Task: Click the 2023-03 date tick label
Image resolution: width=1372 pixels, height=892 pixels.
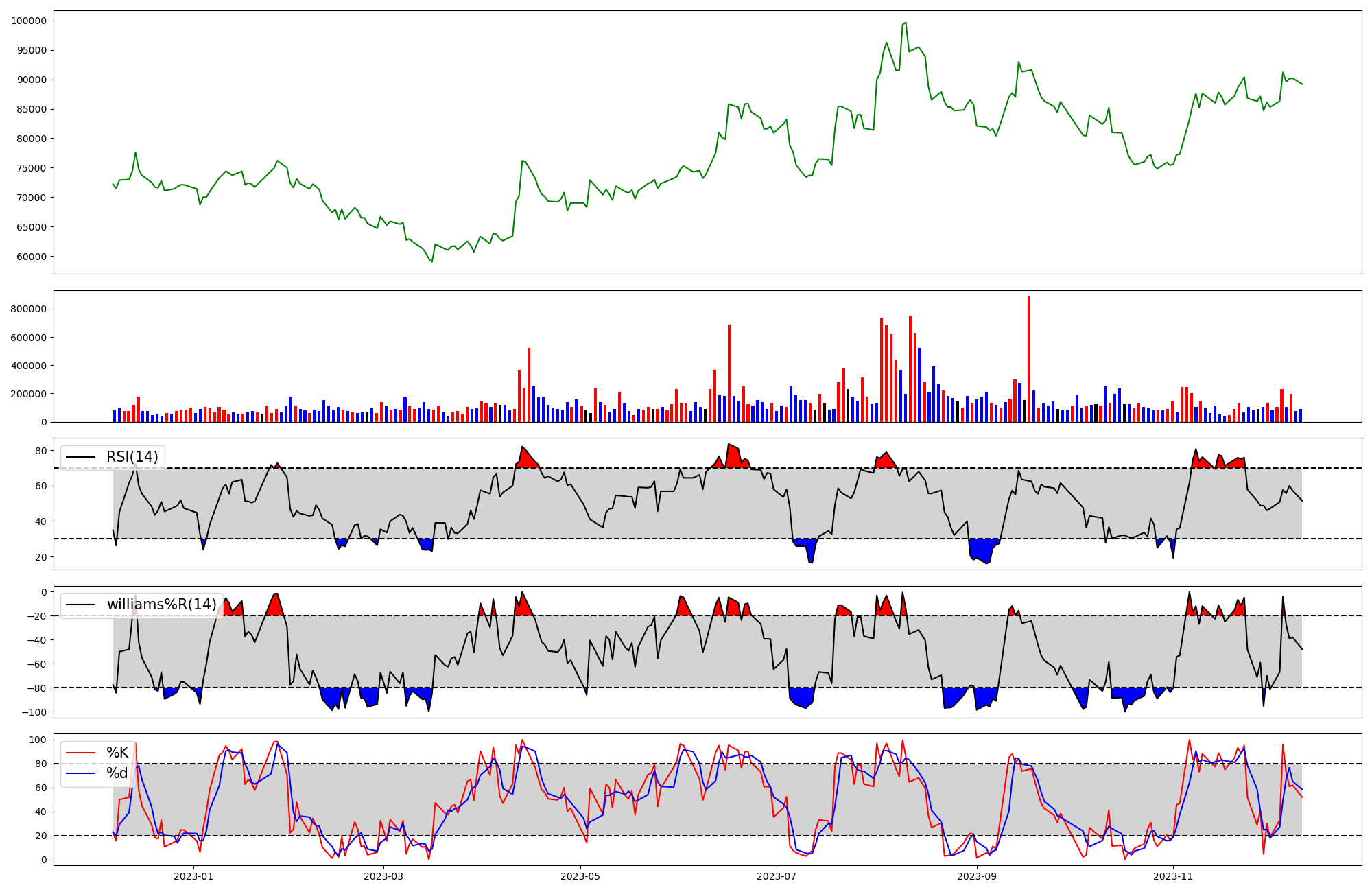Action: click(x=383, y=876)
